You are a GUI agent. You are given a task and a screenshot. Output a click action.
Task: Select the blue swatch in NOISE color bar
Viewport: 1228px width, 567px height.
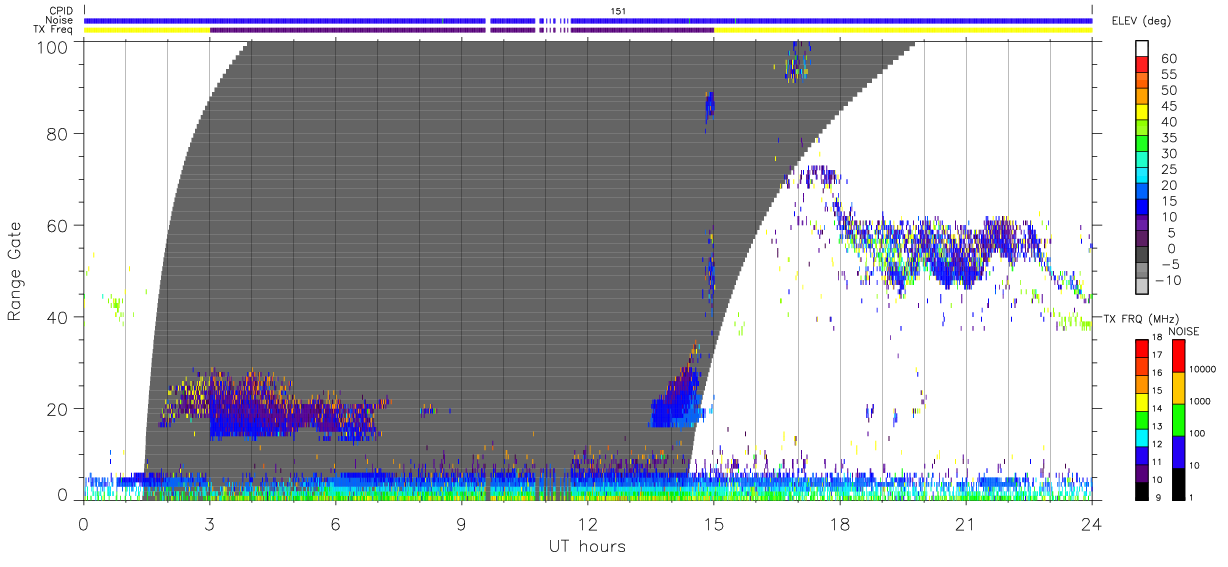coord(1178,451)
